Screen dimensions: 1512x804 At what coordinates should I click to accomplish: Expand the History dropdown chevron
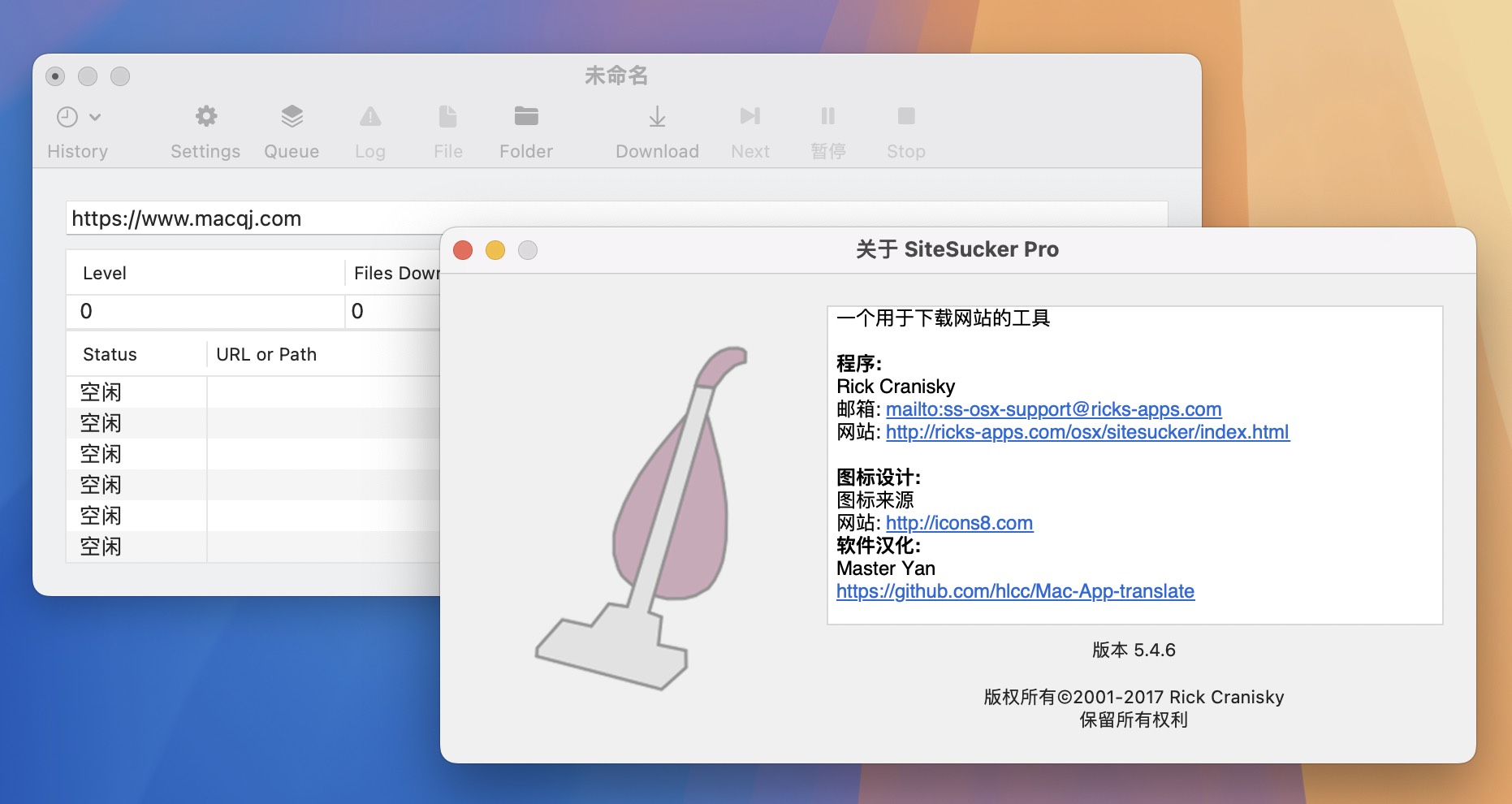click(x=95, y=117)
